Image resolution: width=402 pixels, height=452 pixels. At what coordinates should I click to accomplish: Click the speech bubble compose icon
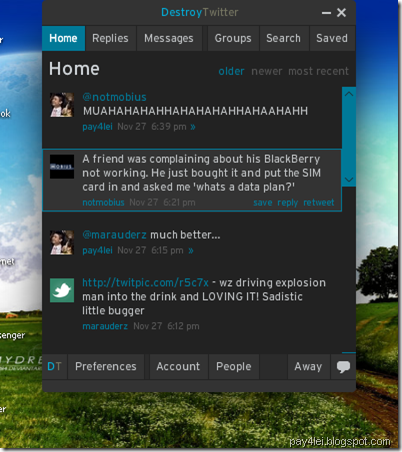(343, 367)
